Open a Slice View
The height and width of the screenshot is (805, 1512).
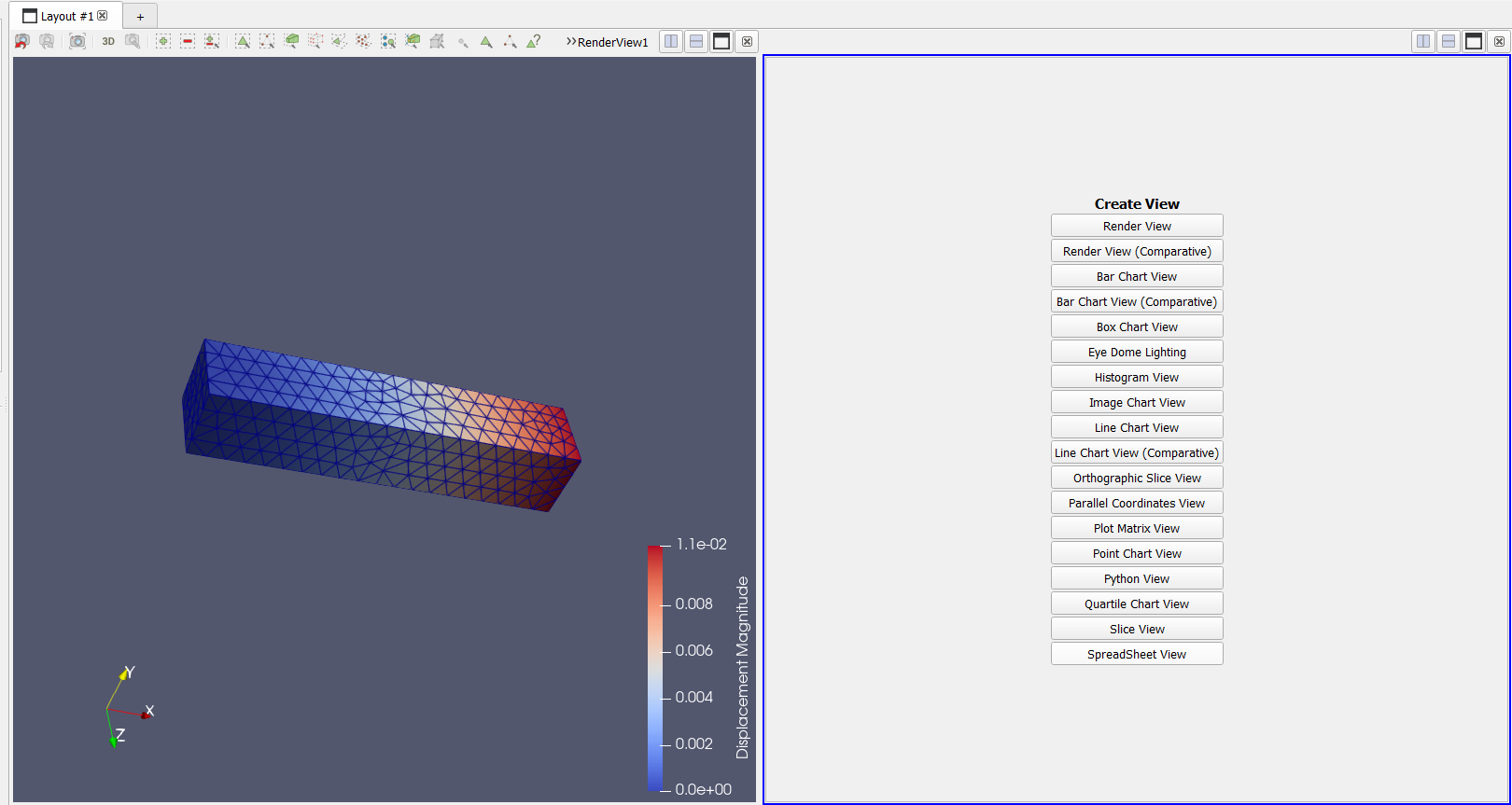click(x=1137, y=629)
